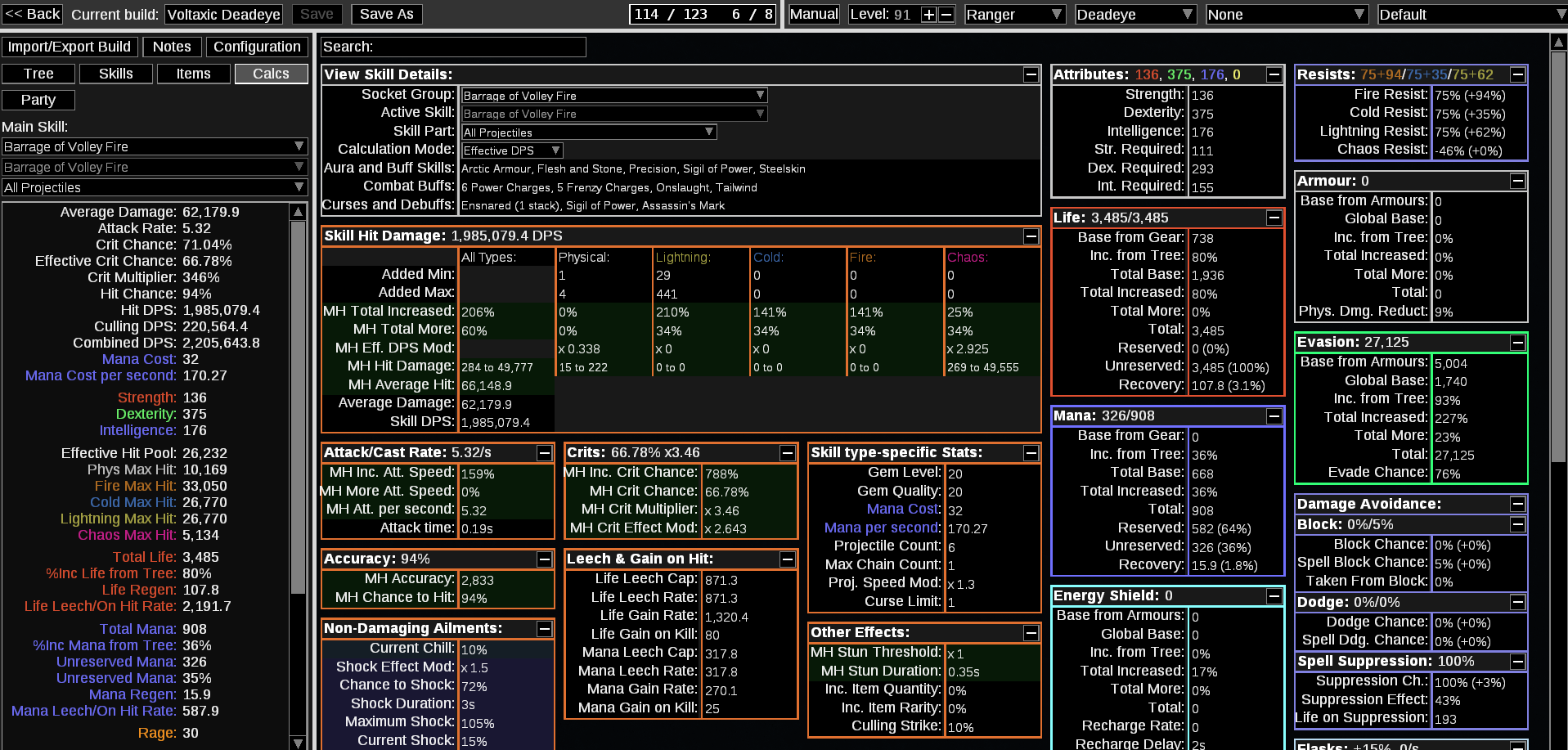The image size is (1568, 750).
Task: Collapse the Attack/Cast Rate section
Action: (x=545, y=453)
